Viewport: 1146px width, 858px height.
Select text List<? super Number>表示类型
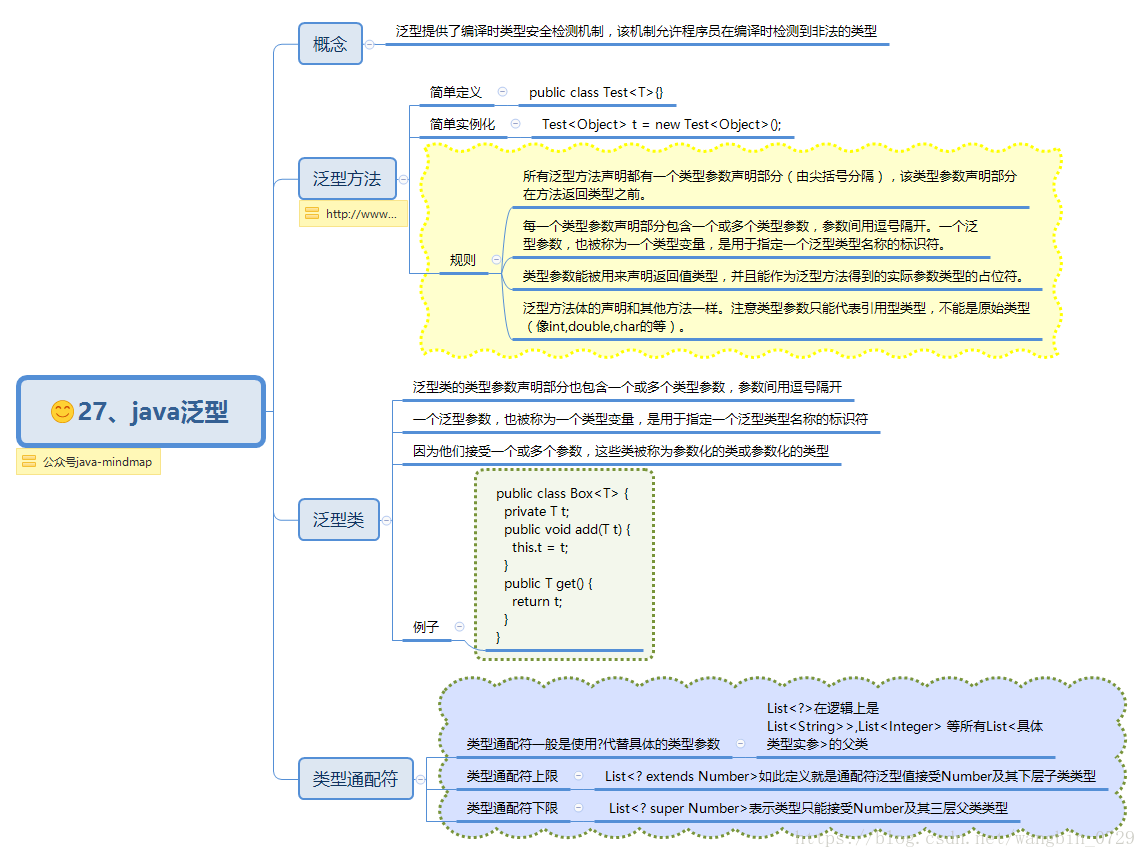808,808
